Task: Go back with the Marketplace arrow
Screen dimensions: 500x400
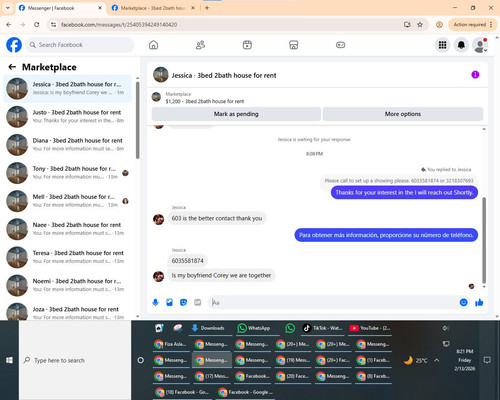Action: (12, 67)
